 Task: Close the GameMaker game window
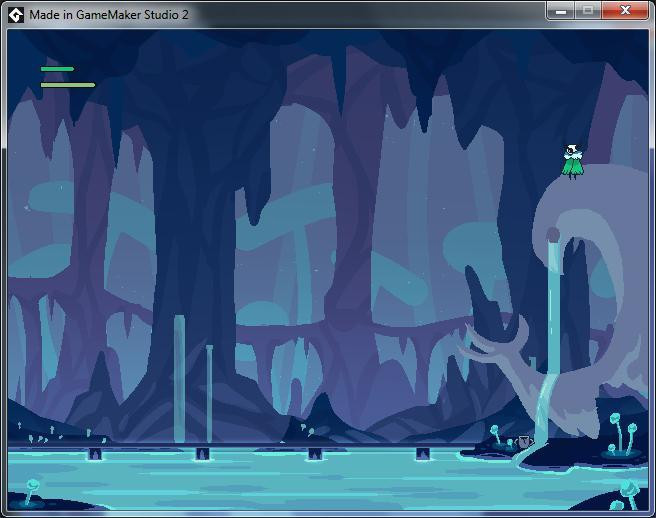[x=625, y=11]
